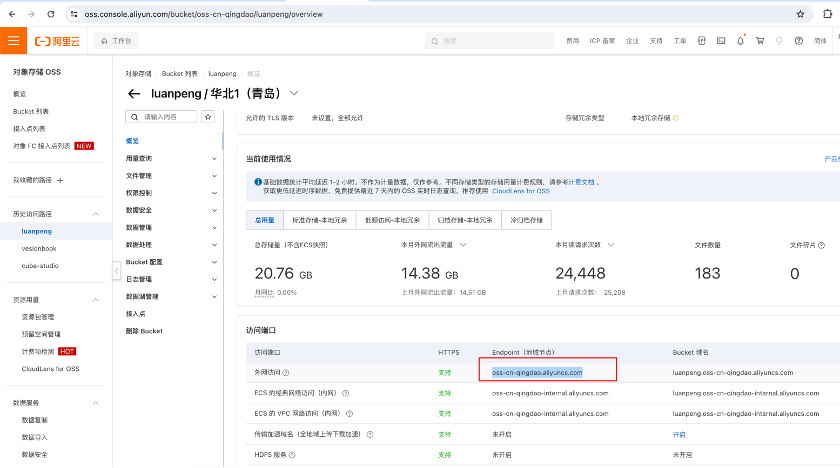
Task: Click the bucket menu search input
Action: [x=161, y=117]
